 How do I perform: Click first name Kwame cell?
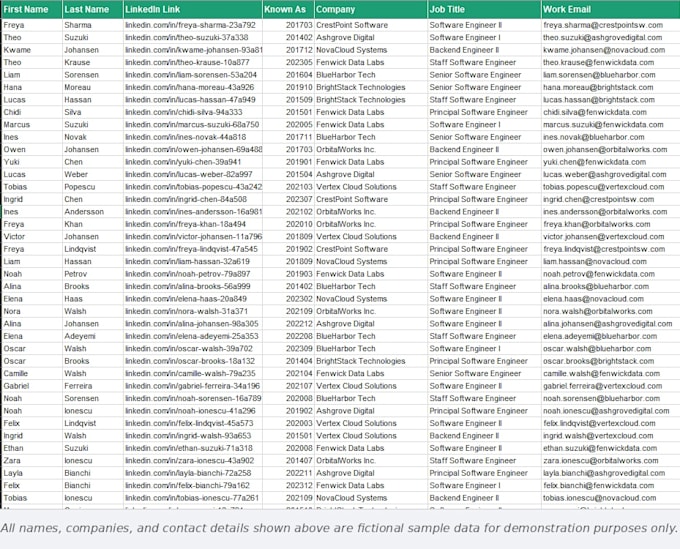click(x=32, y=50)
